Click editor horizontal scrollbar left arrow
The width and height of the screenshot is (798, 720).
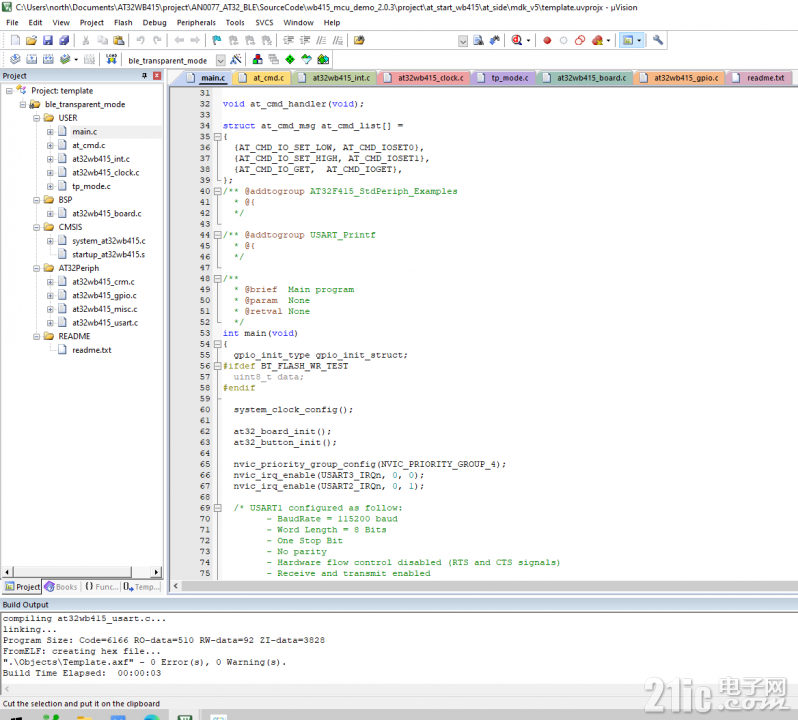click(176, 586)
